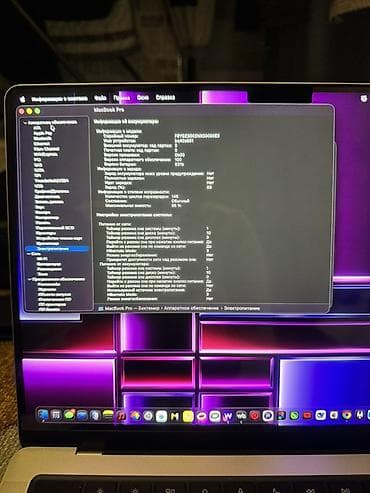
Task: Select Хранилище in the sidebar
Action: click(47, 244)
